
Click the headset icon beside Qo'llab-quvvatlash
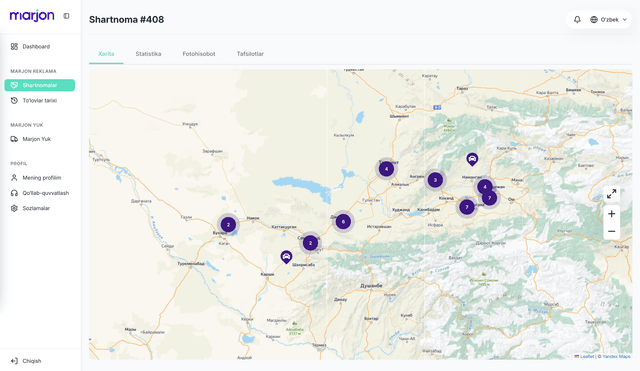[14, 193]
